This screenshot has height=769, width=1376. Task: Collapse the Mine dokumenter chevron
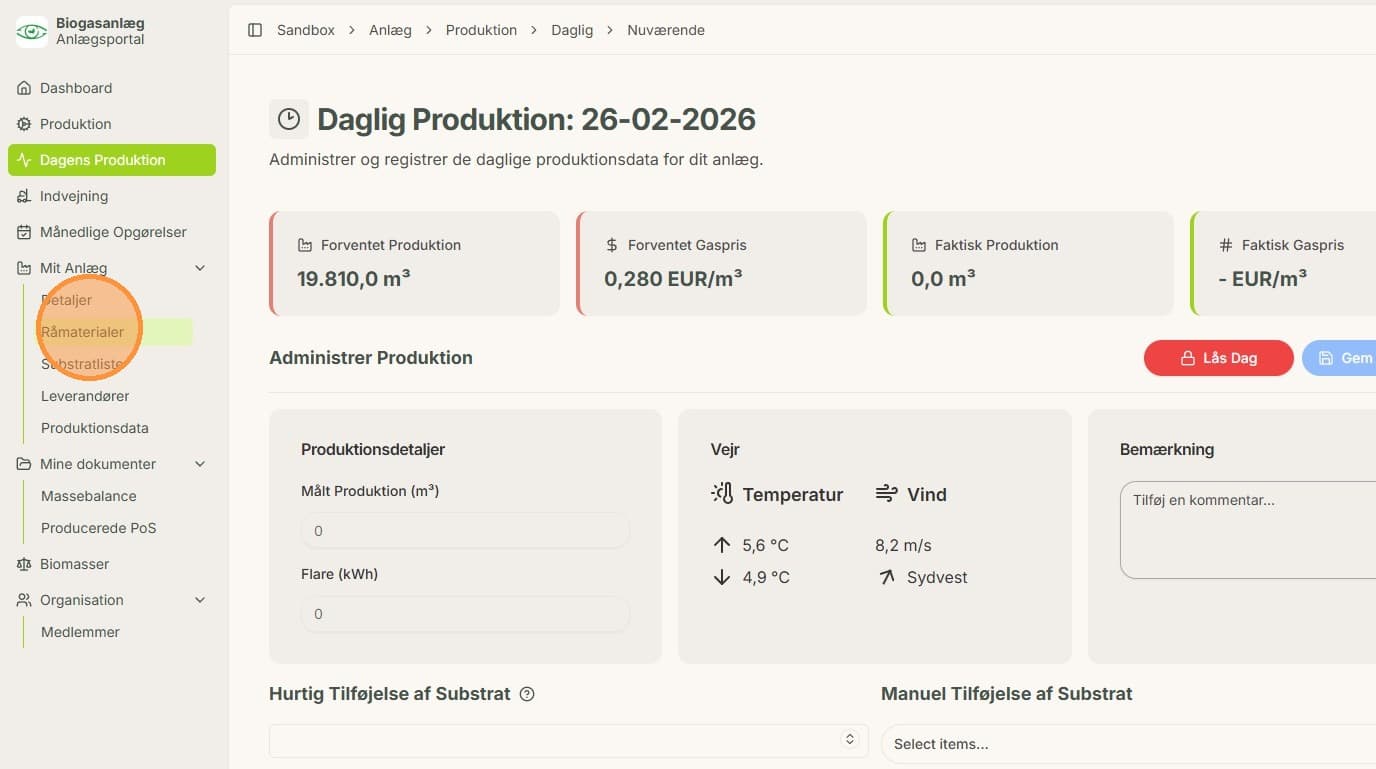pyautogui.click(x=200, y=464)
